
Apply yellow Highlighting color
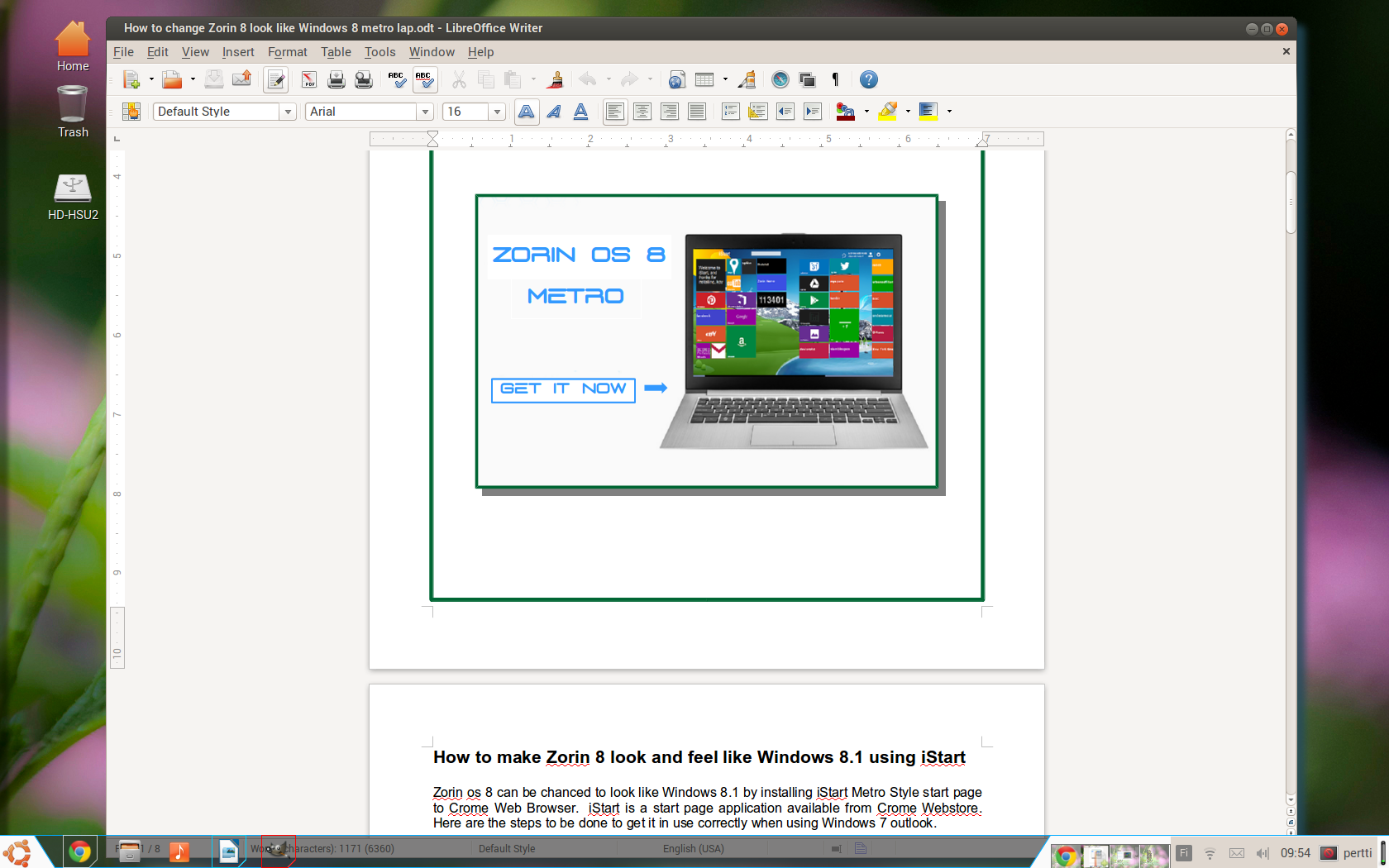[x=888, y=112]
